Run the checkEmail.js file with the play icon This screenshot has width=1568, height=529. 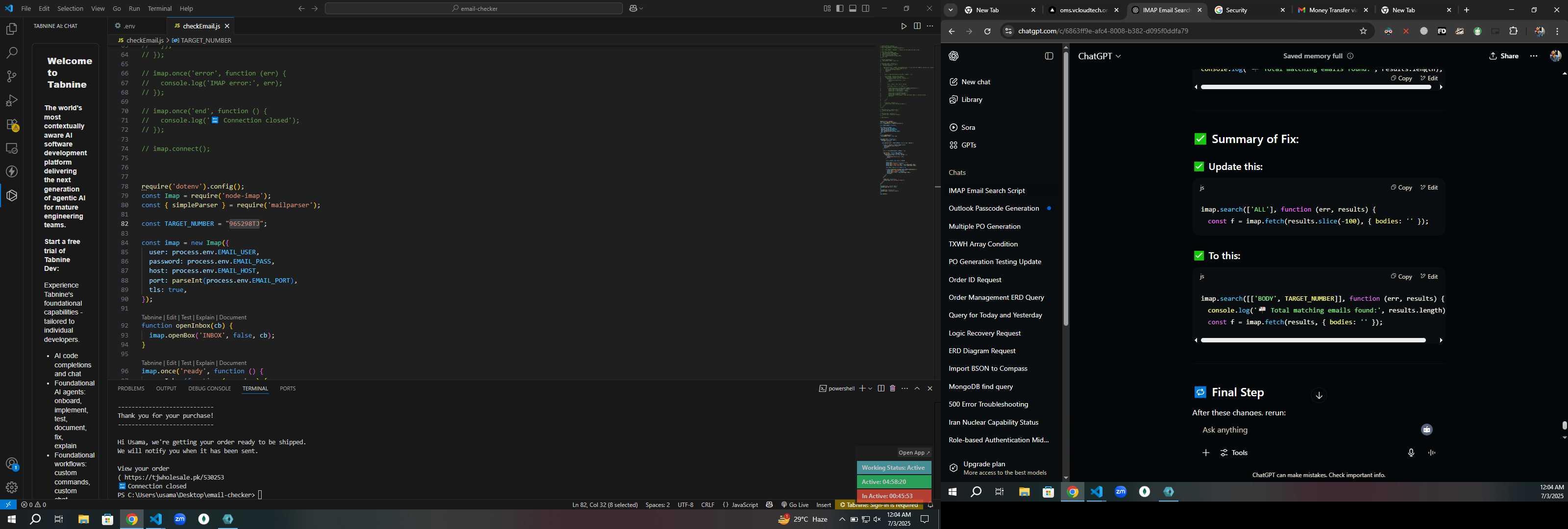point(903,26)
